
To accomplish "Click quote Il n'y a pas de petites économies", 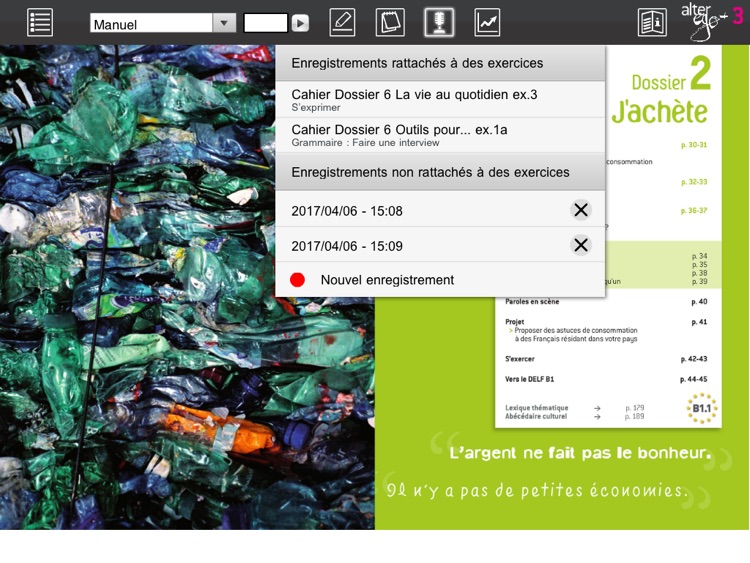I will [x=537, y=491].
